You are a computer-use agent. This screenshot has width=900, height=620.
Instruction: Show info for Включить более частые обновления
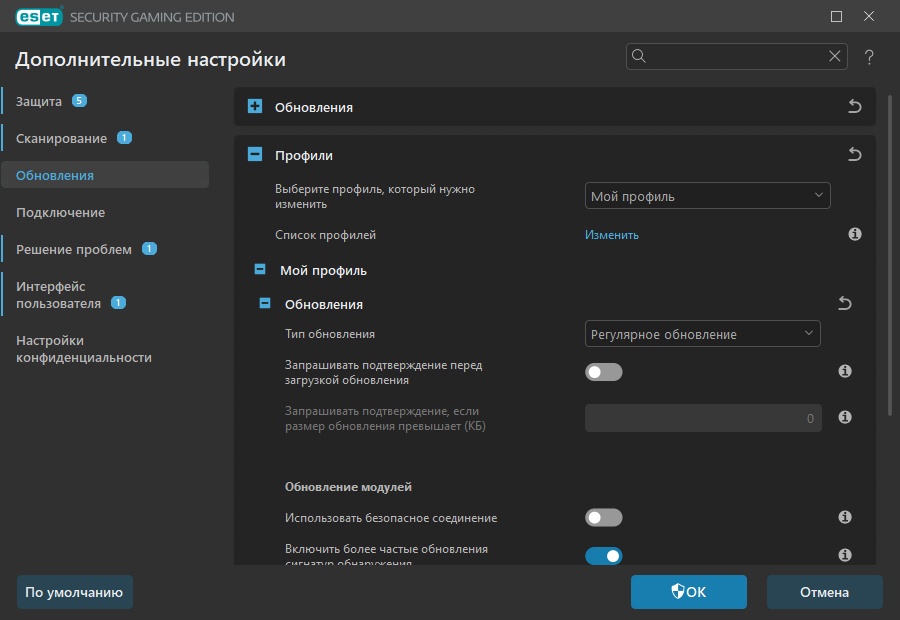point(844,555)
